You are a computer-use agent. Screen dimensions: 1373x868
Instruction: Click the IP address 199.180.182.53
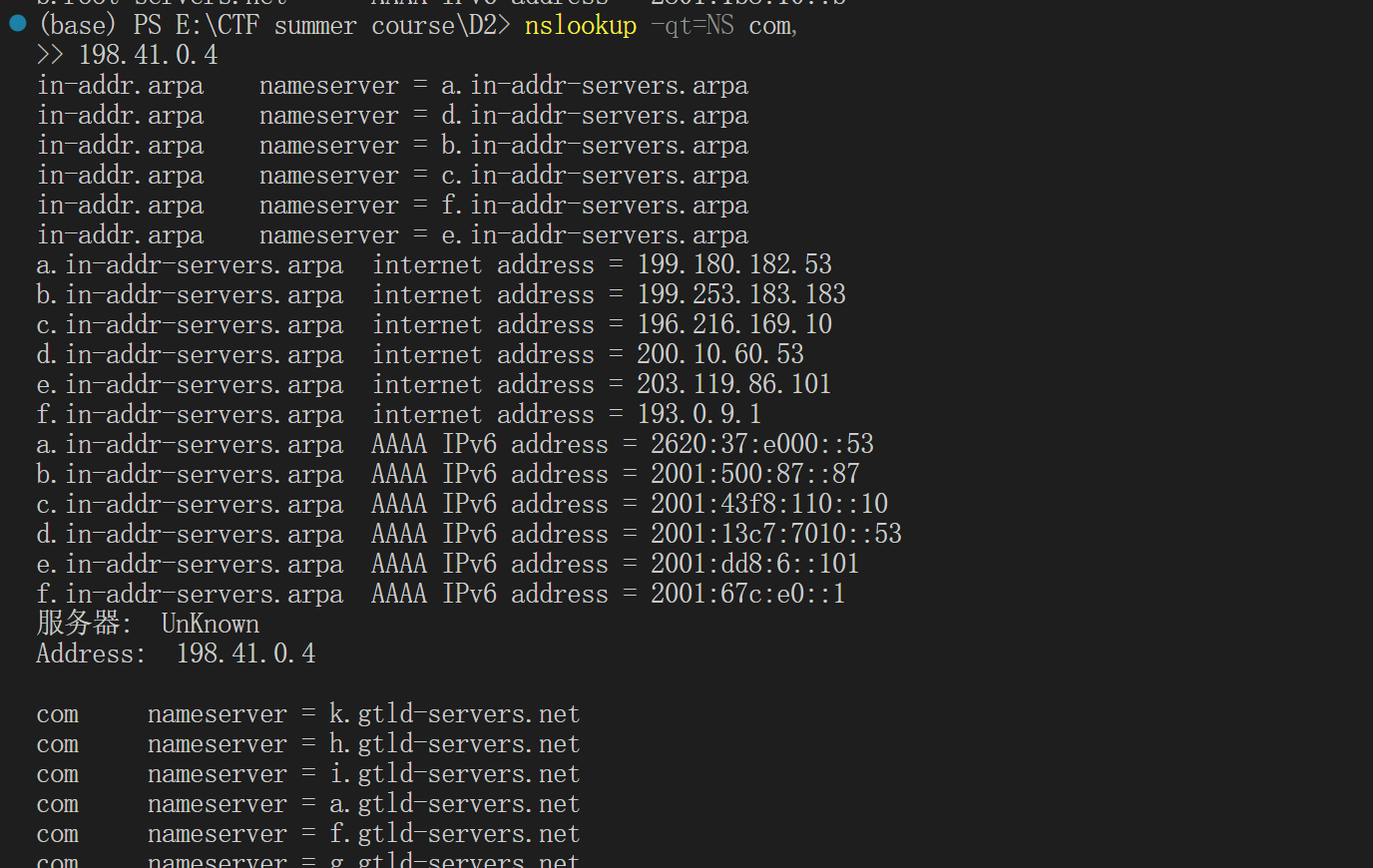pyautogui.click(x=734, y=264)
